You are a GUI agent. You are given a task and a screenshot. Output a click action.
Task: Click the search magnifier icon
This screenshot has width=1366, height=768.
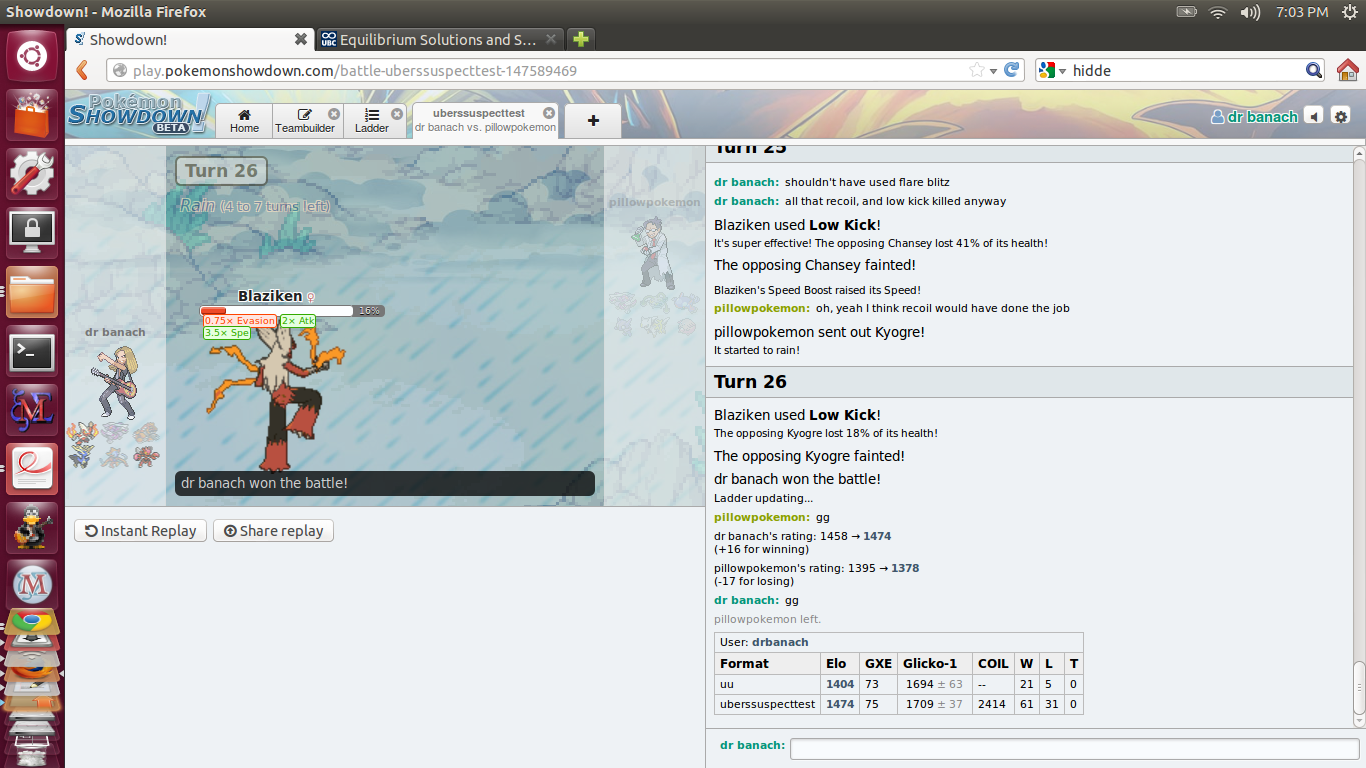(1315, 70)
